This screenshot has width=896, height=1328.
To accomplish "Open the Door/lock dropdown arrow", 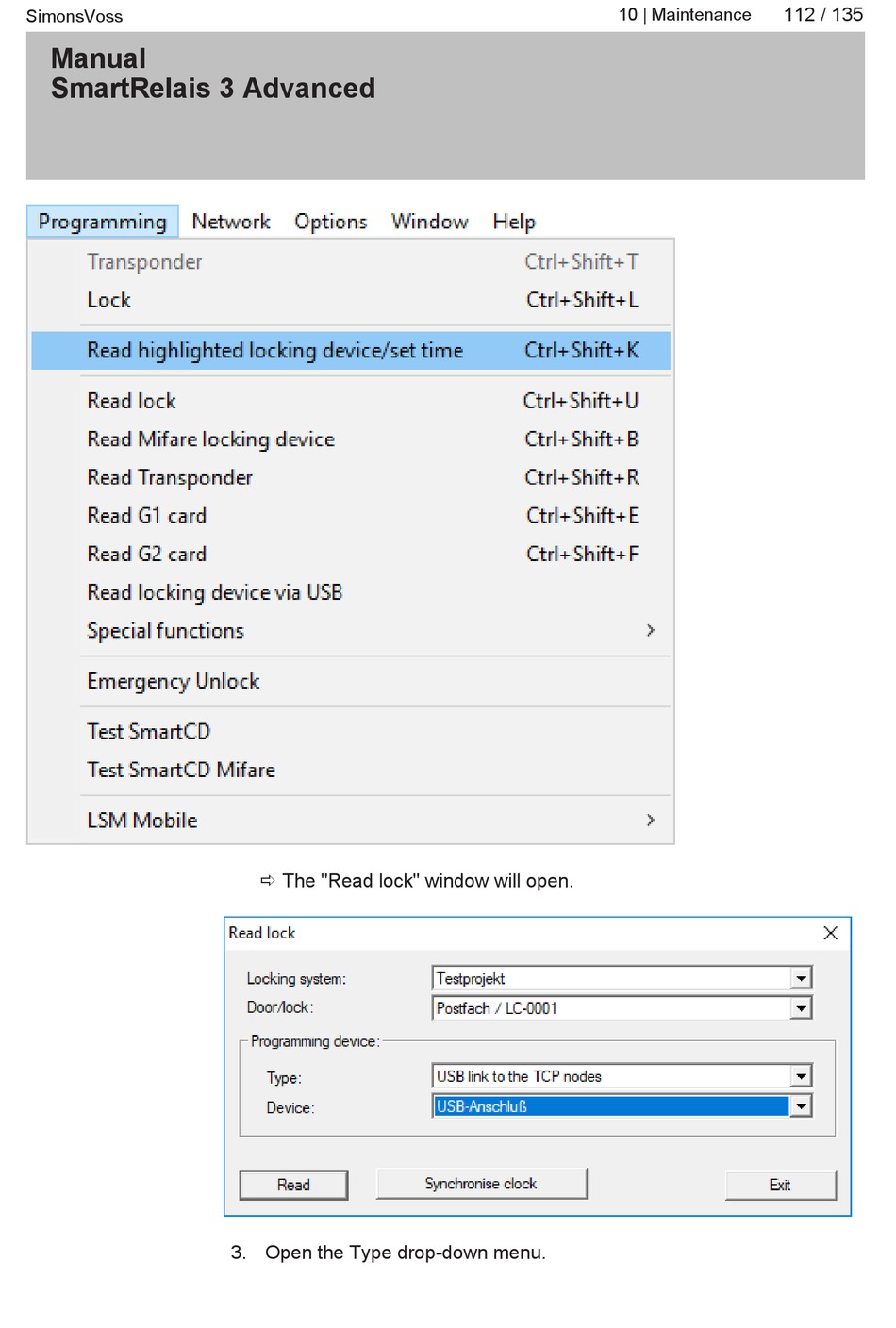I will click(x=801, y=1008).
